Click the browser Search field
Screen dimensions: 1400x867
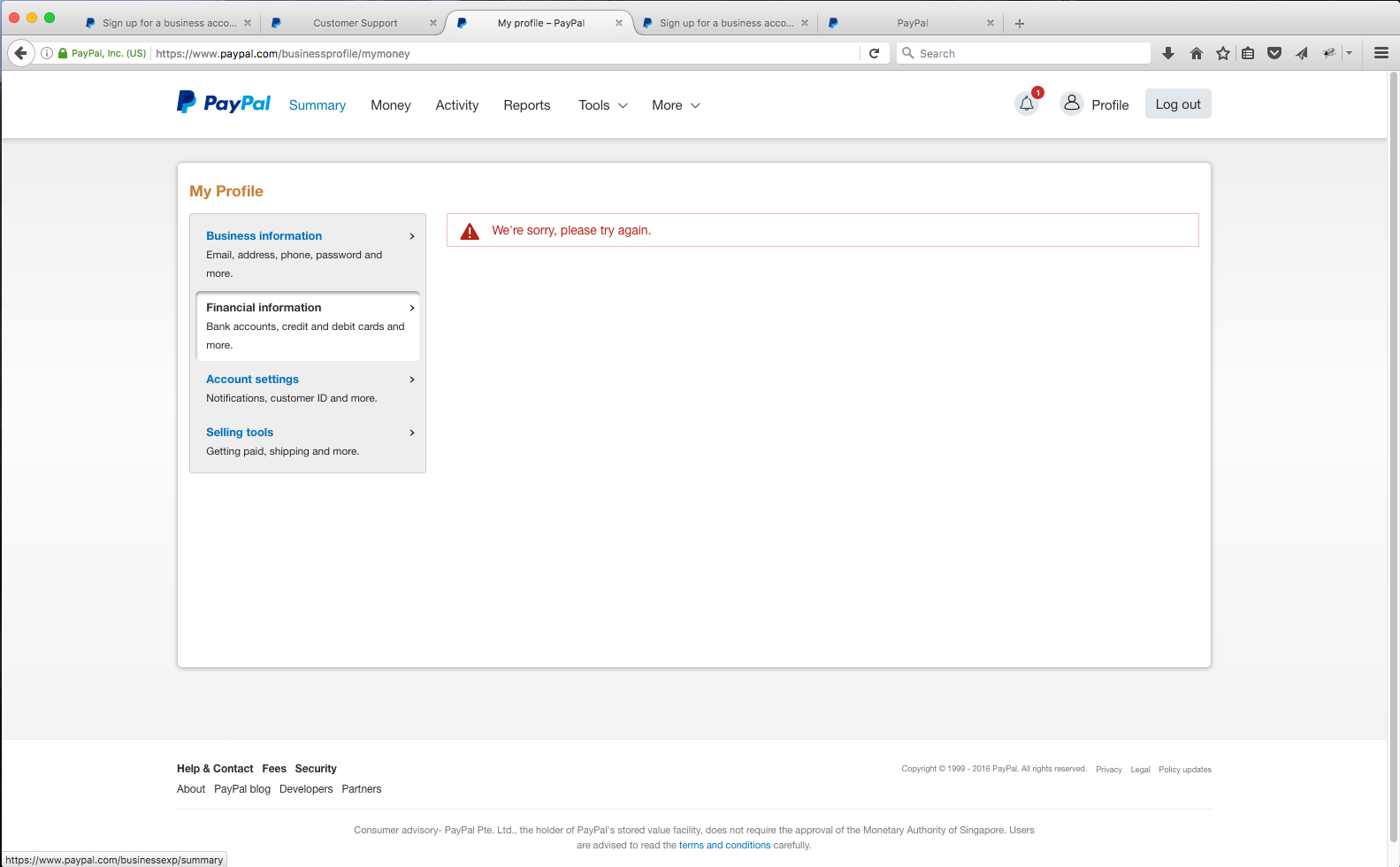(x=1023, y=53)
